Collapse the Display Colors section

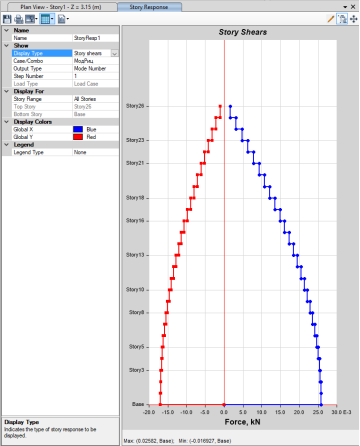(x=7, y=122)
